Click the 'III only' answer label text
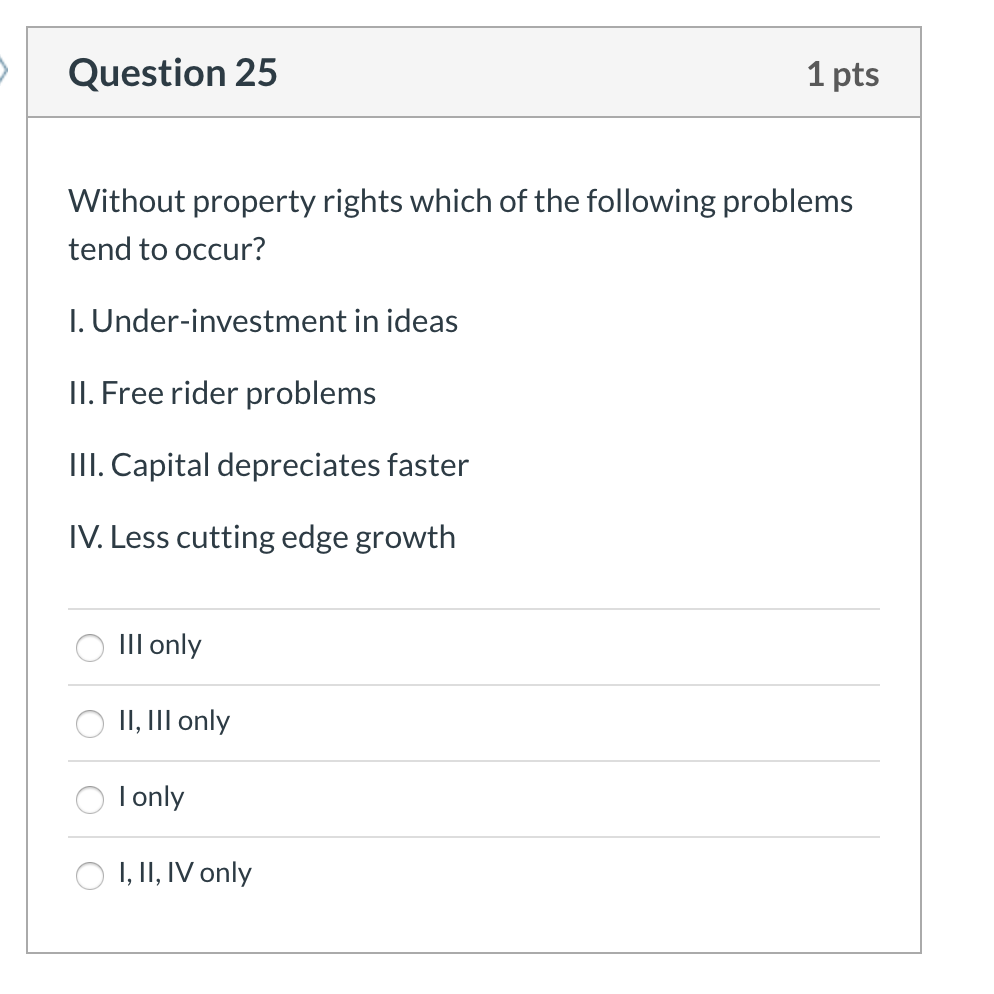 click(x=159, y=645)
